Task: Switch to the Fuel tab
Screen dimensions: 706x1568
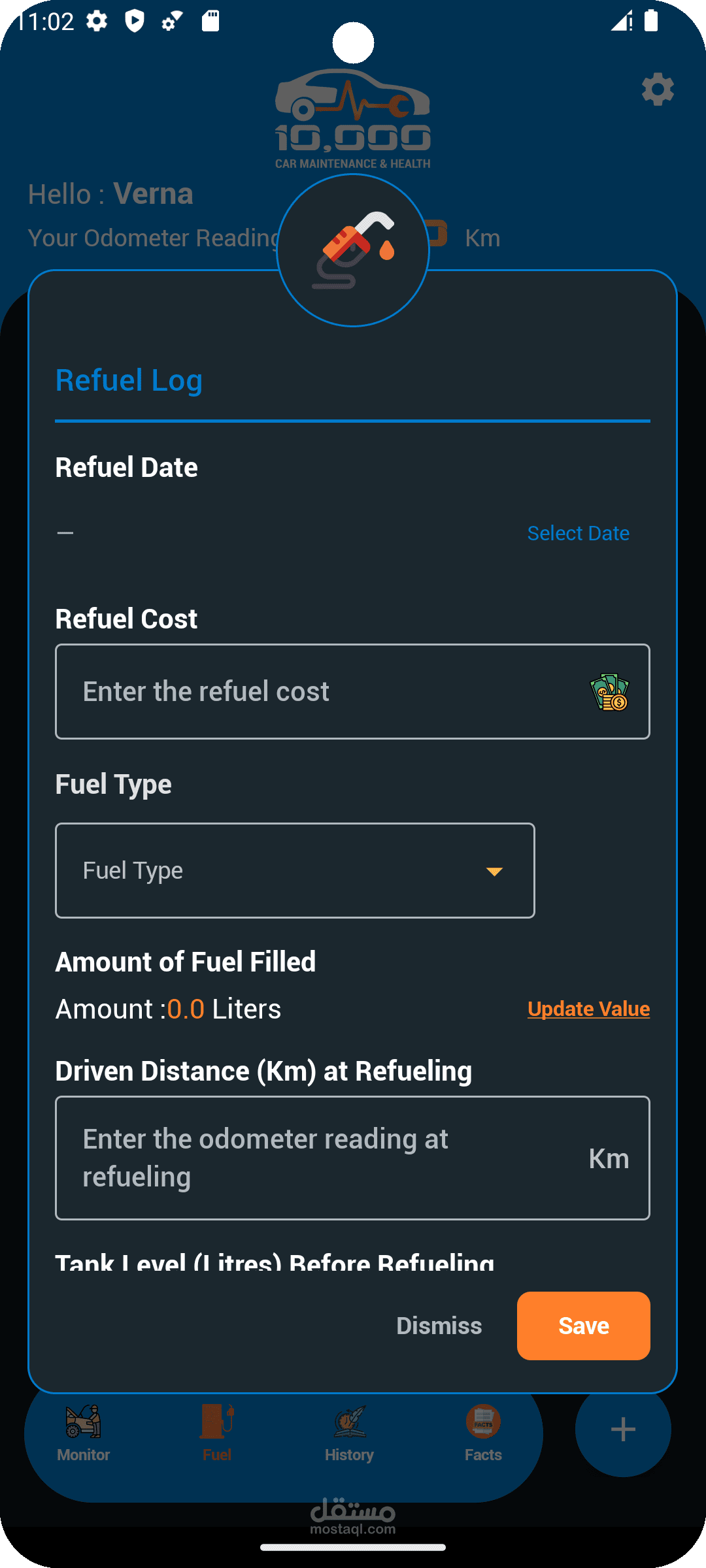Action: click(x=217, y=1433)
